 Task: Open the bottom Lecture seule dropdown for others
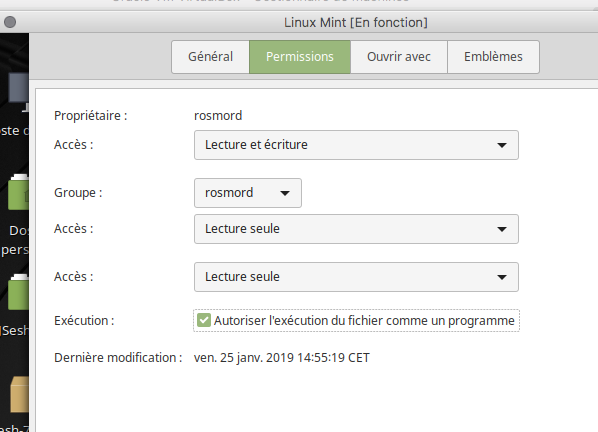pyautogui.click(x=356, y=277)
